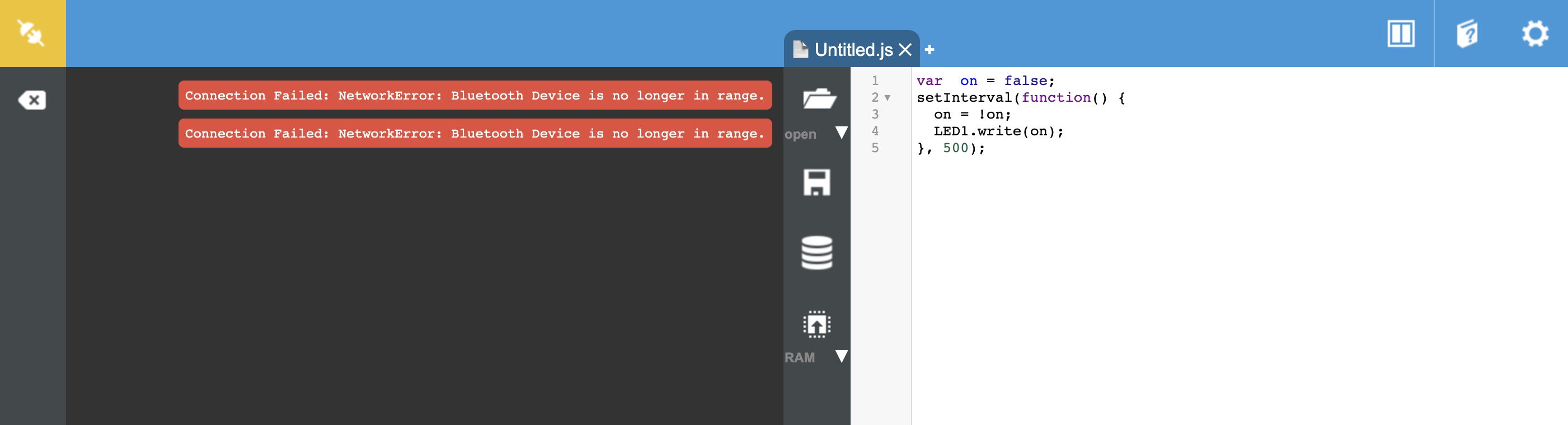This screenshot has height=425, width=1568.
Task: Click line number 5 in the gutter
Action: coord(875,148)
